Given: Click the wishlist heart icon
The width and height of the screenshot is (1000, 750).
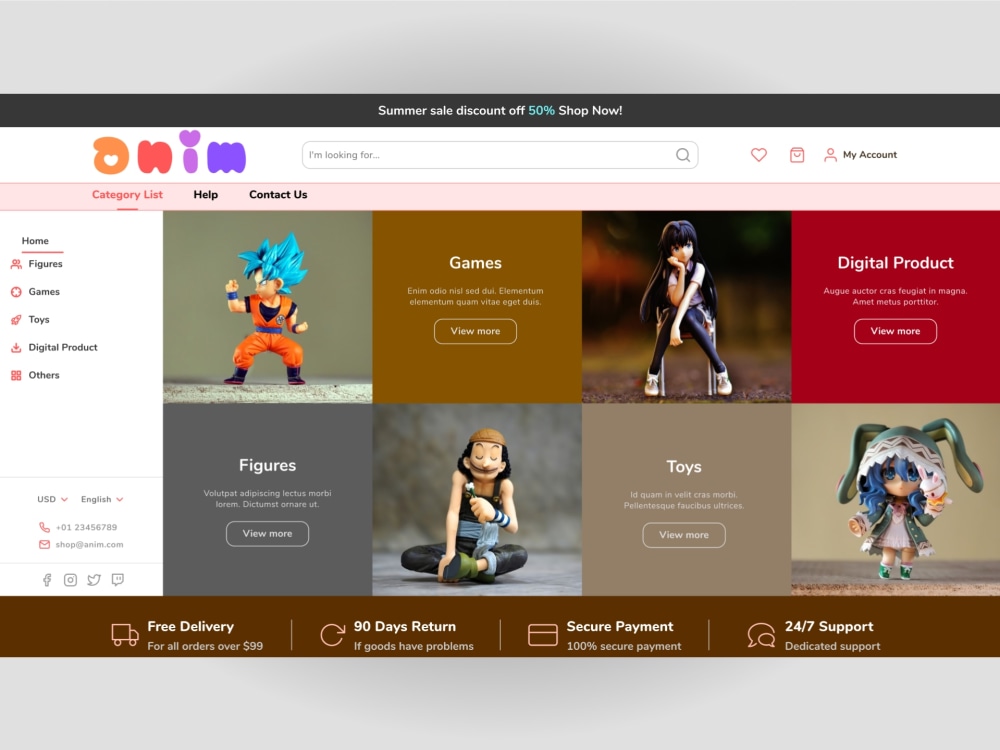Looking at the screenshot, I should pyautogui.click(x=758, y=155).
